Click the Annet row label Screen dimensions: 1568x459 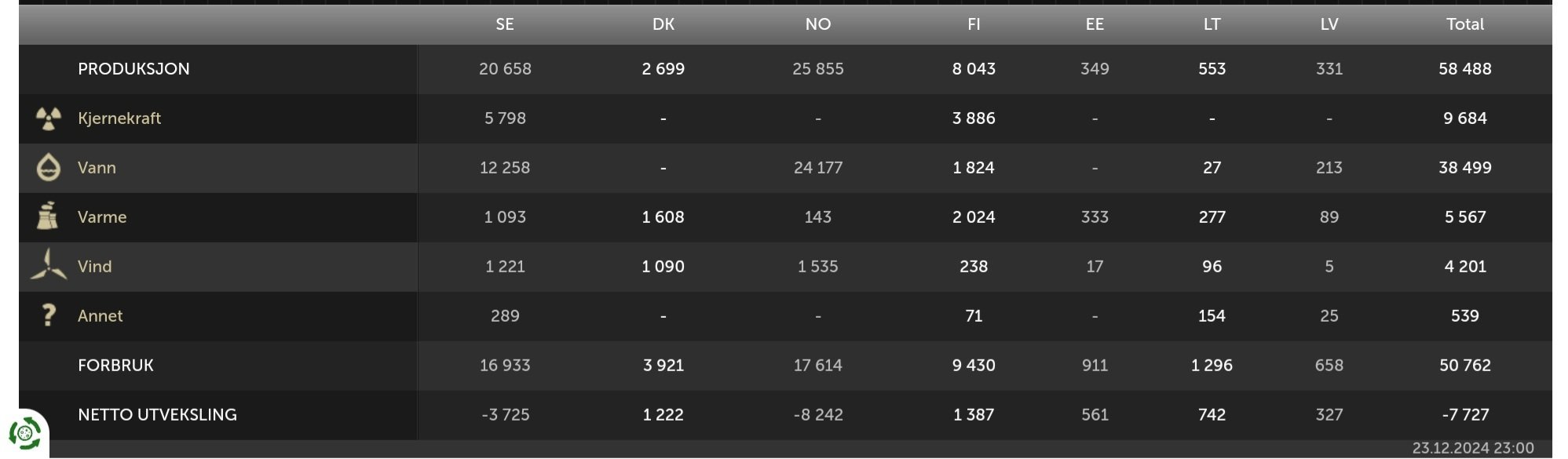[x=100, y=316]
